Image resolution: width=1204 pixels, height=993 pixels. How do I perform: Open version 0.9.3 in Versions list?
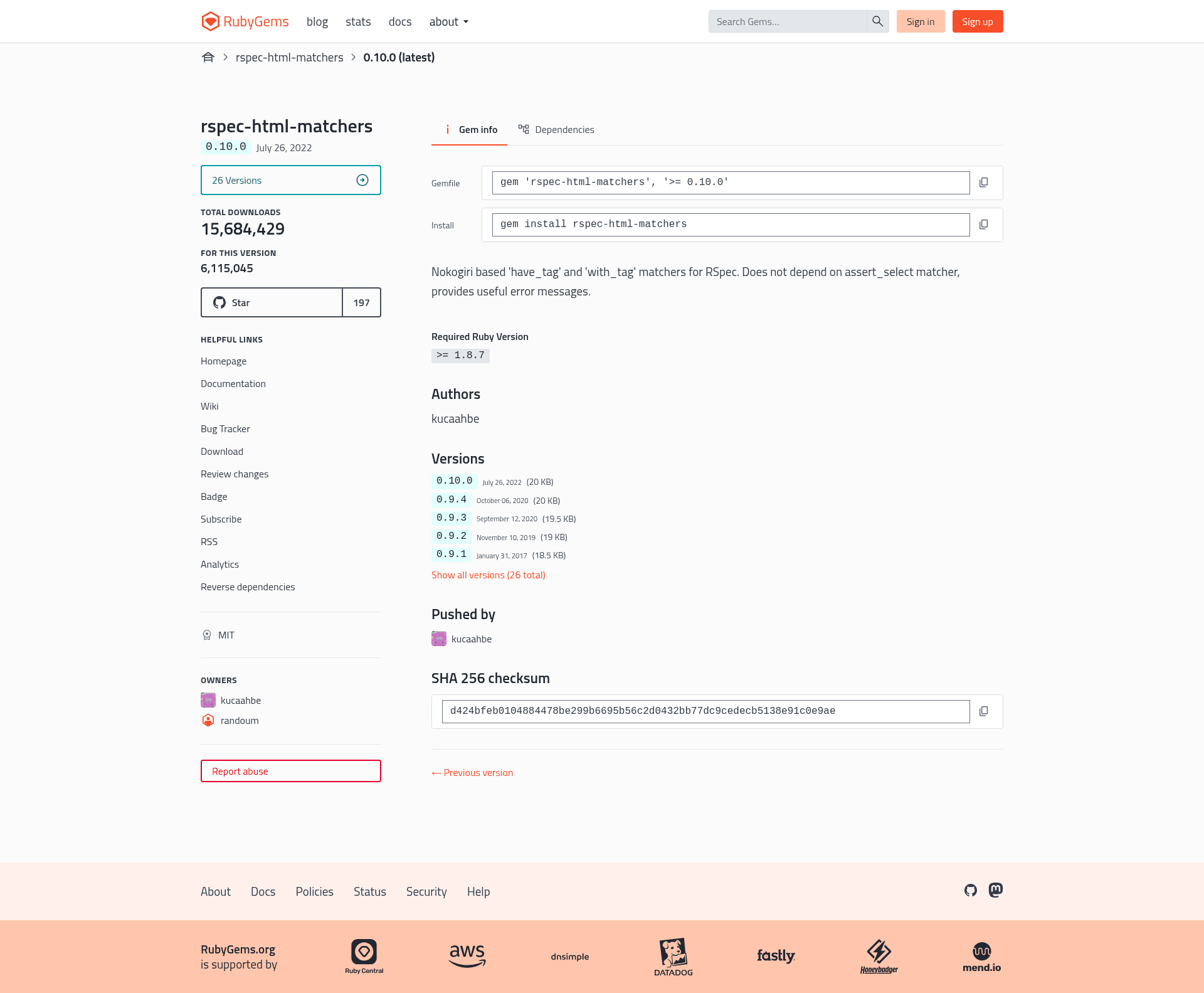[x=451, y=518]
